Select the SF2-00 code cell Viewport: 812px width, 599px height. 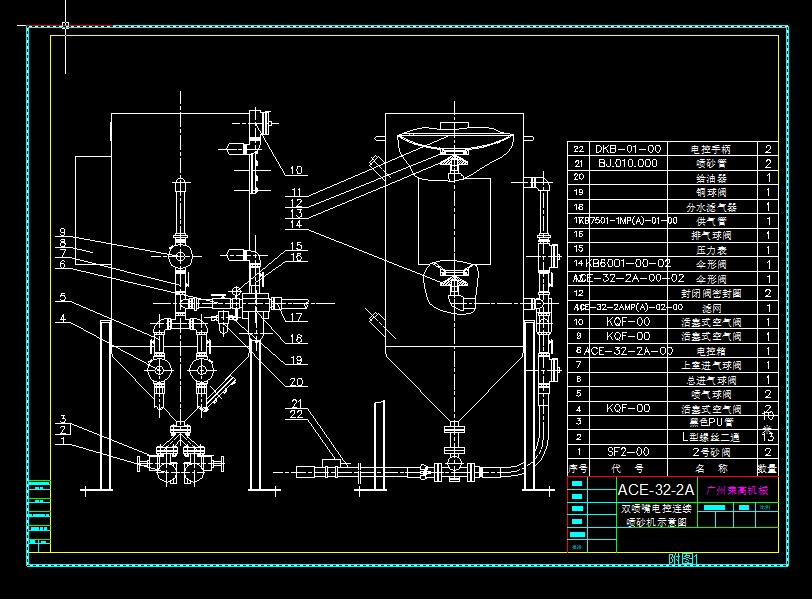coord(628,452)
